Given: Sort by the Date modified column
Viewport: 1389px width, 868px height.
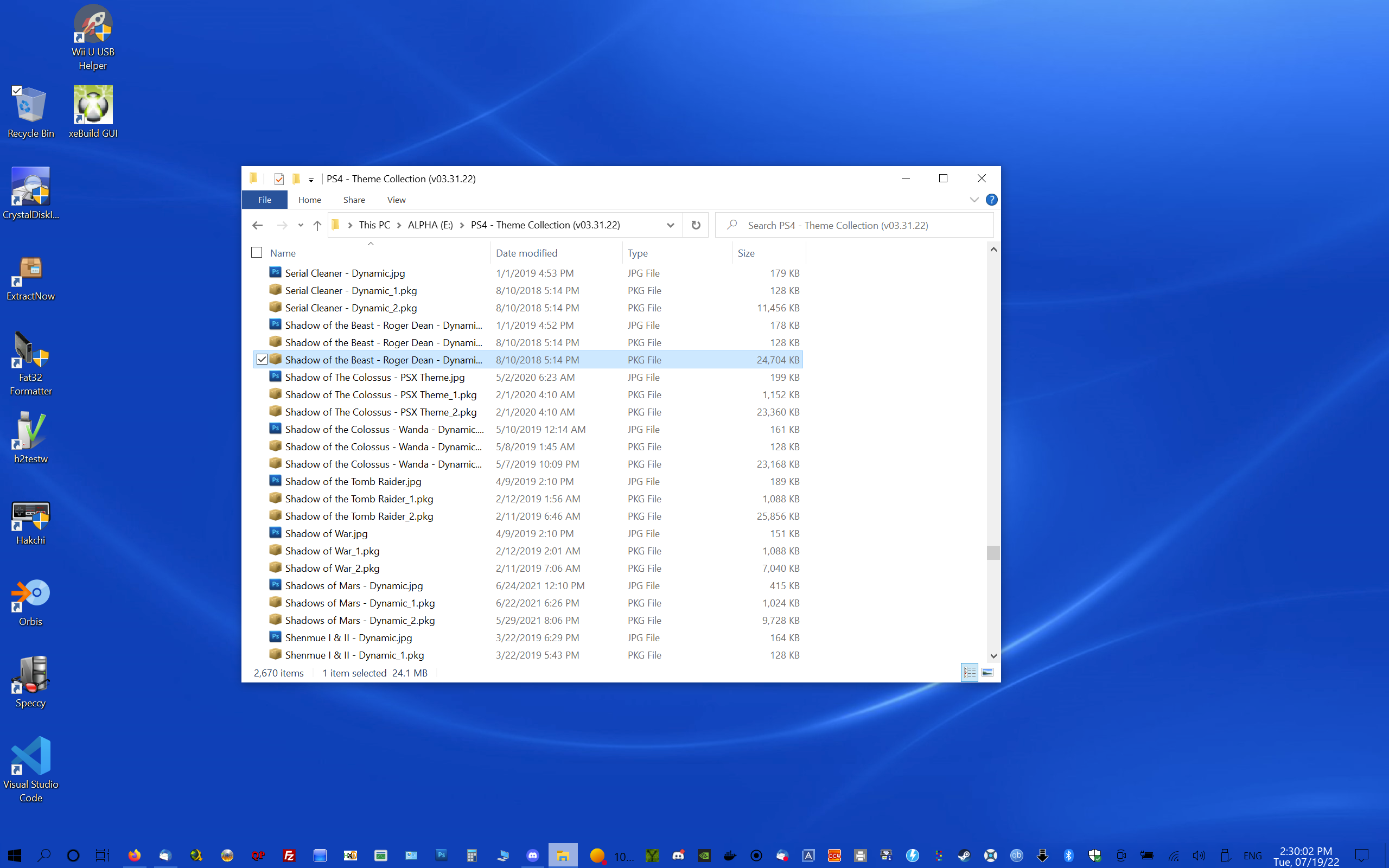Looking at the screenshot, I should click(556, 253).
